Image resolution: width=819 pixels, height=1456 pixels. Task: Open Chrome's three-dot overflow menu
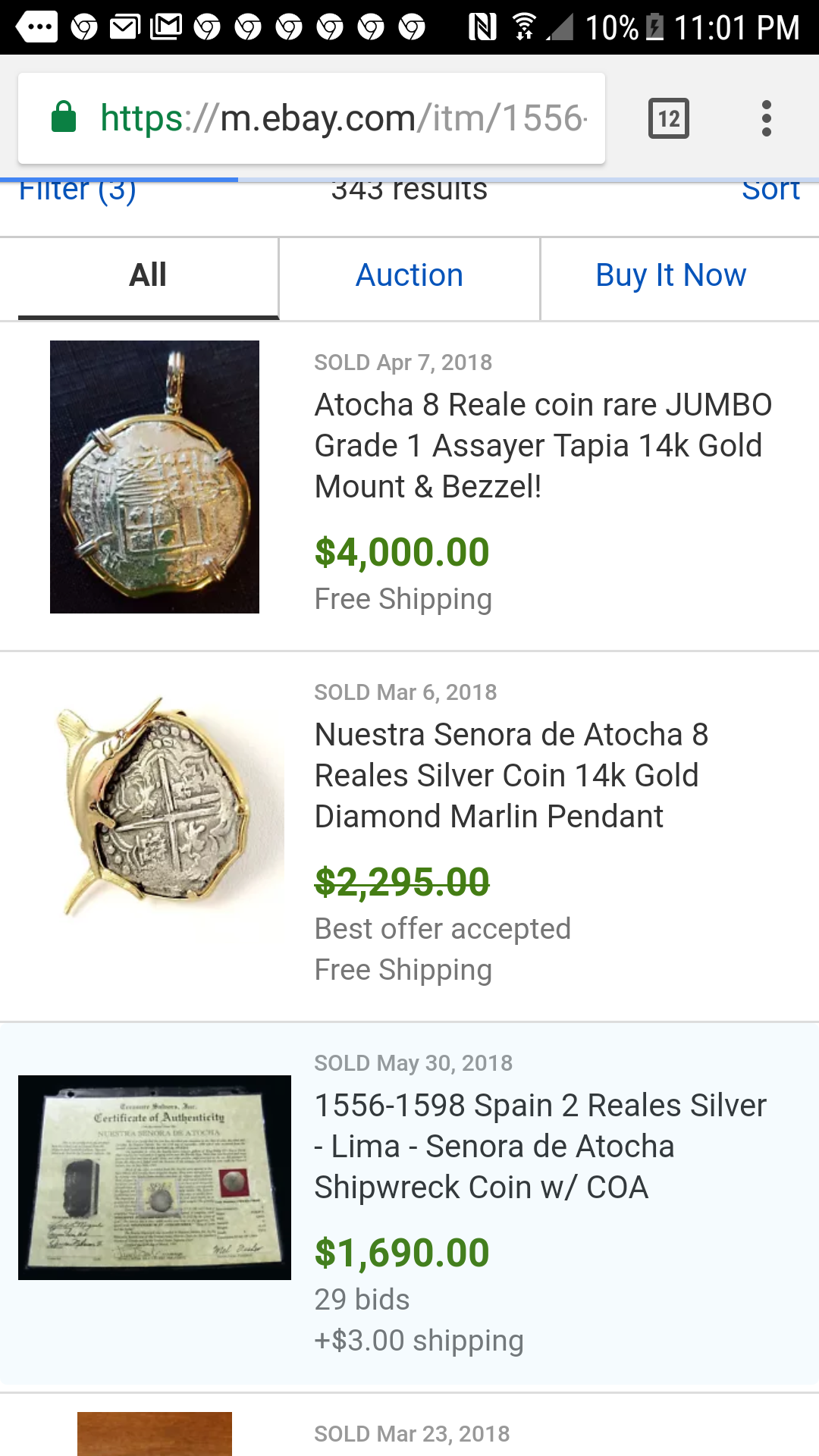(x=767, y=118)
